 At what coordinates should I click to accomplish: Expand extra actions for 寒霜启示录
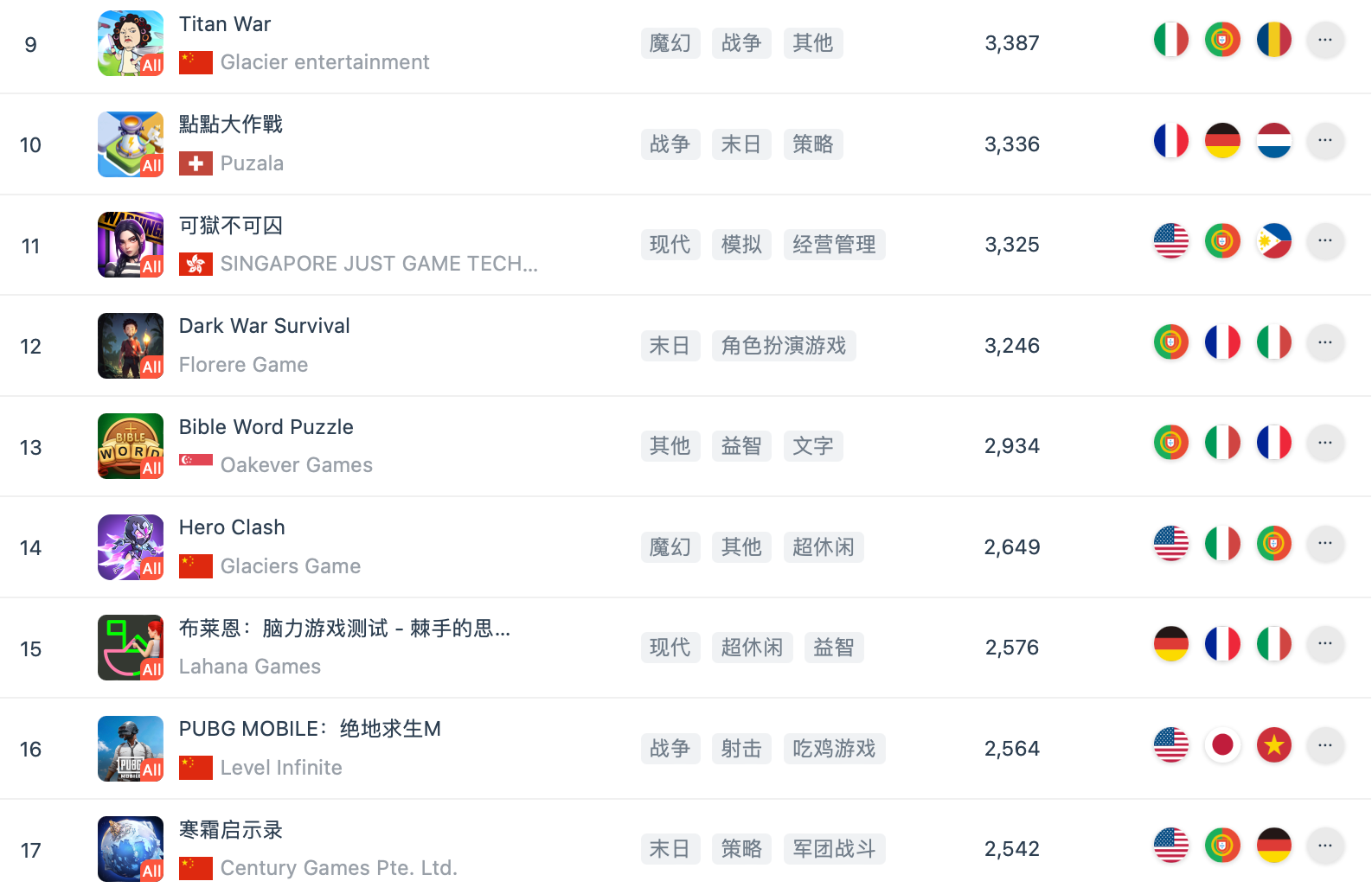click(1324, 845)
